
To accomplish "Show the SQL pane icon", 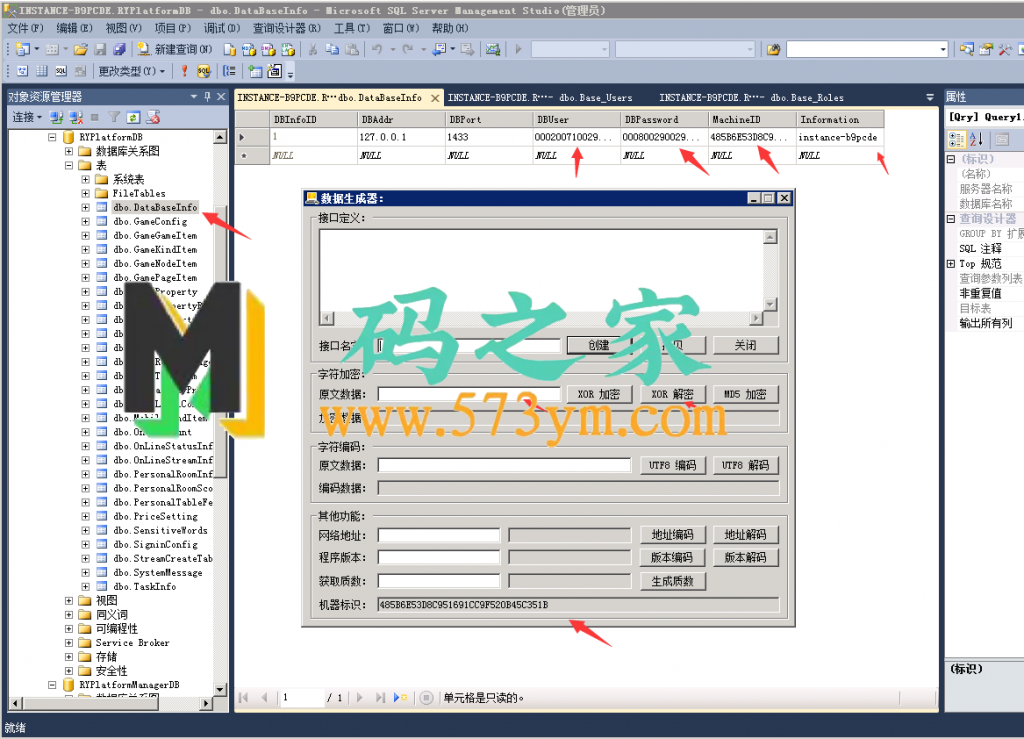I will pos(61,71).
